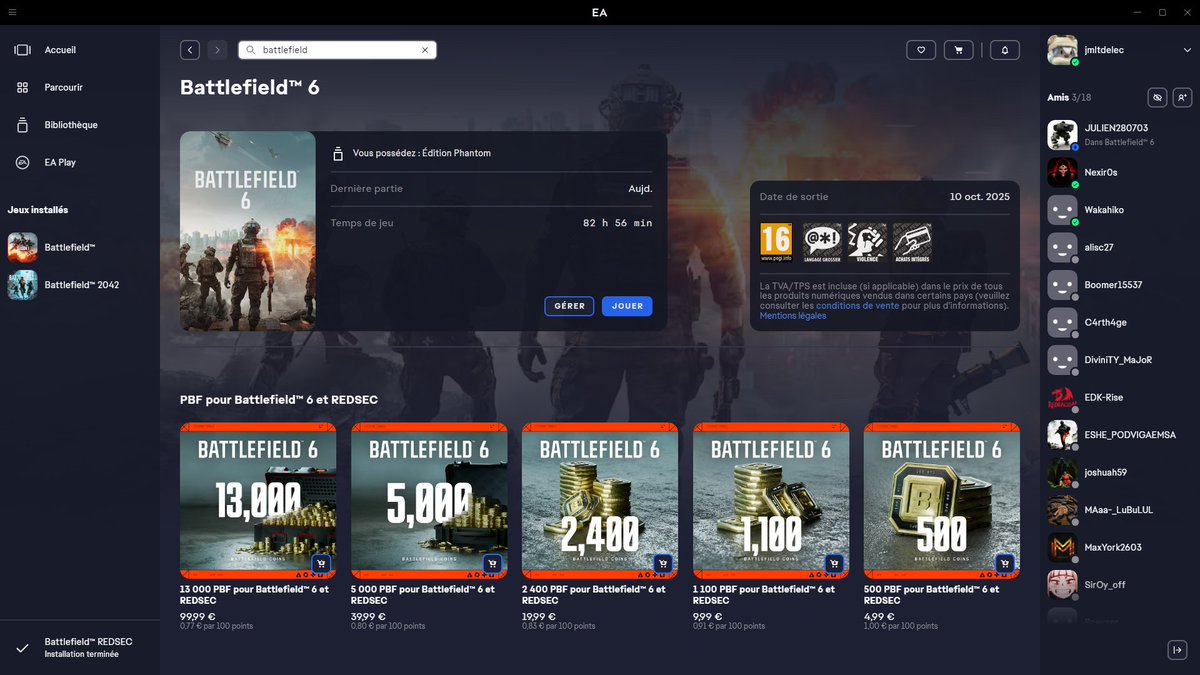
Task: Click the Battlefield 6 cover art
Action: tap(247, 231)
